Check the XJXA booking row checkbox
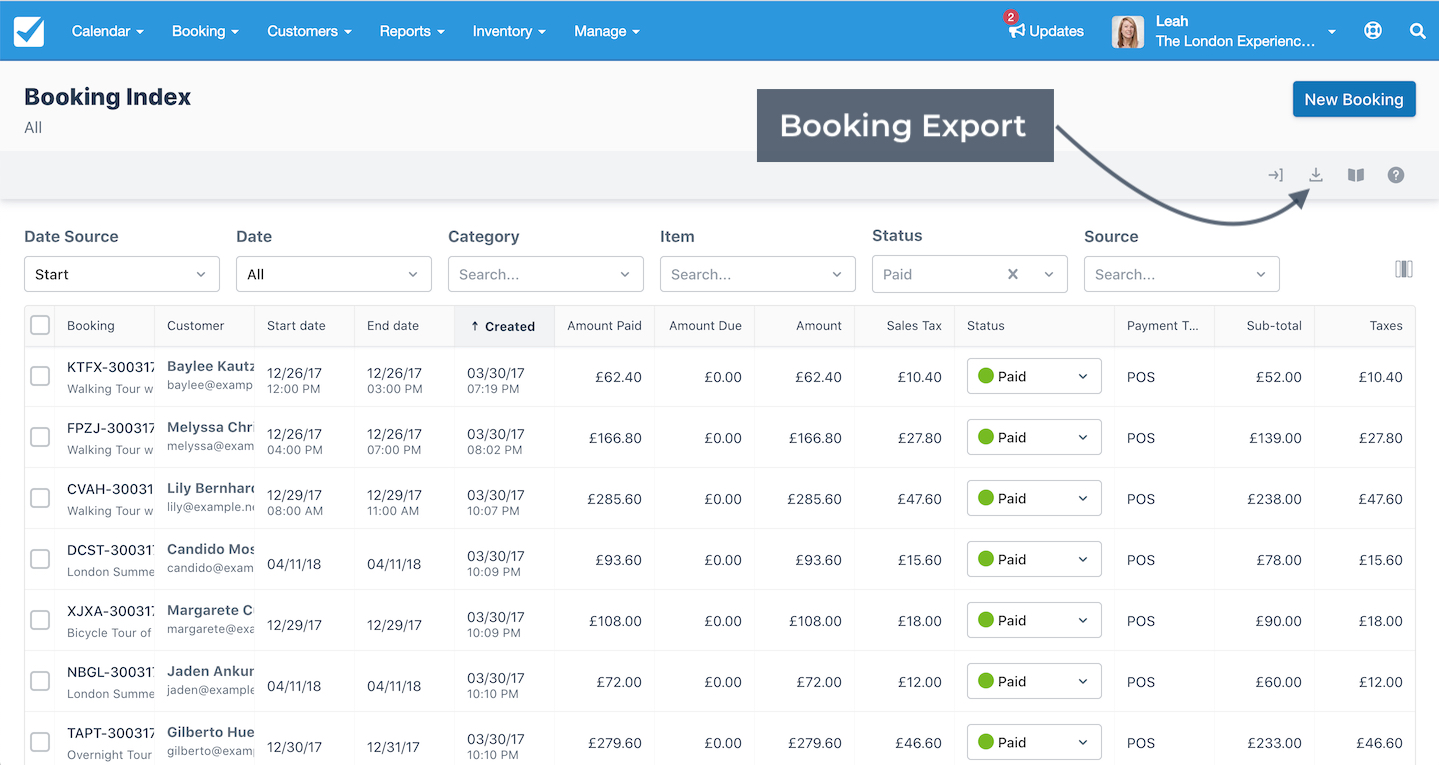This screenshot has height=765, width=1439. [40, 620]
